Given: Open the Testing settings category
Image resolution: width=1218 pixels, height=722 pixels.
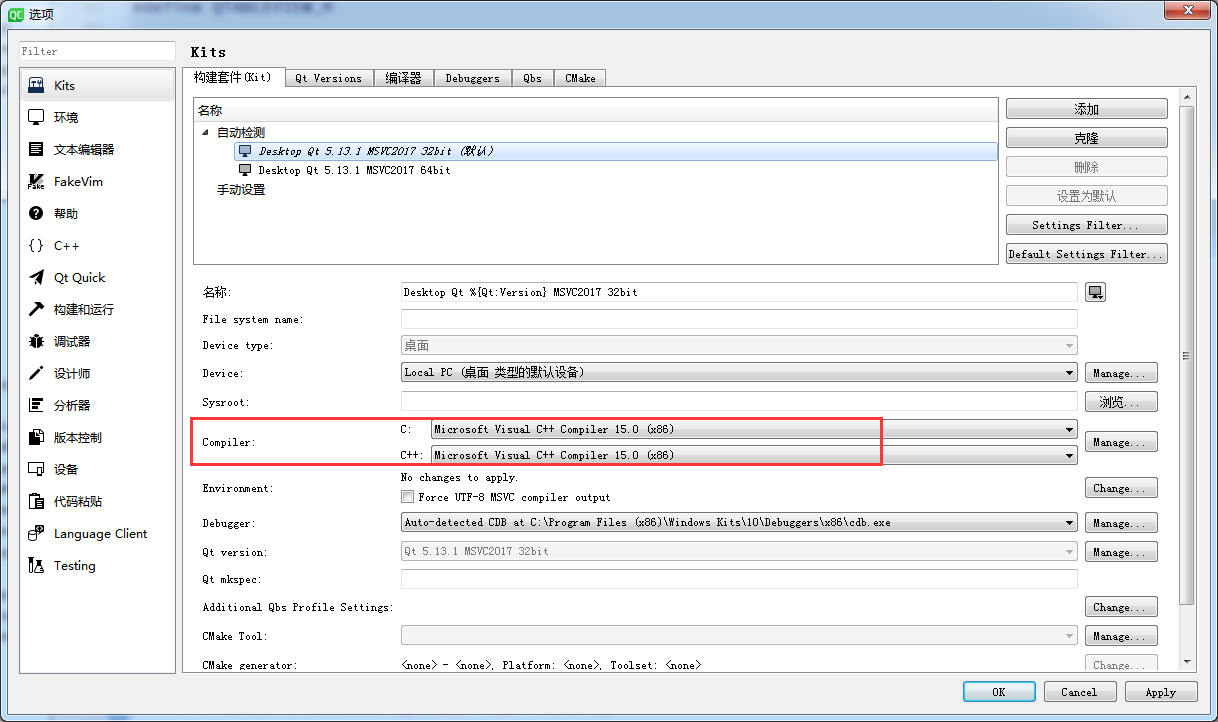Looking at the screenshot, I should coord(98,566).
